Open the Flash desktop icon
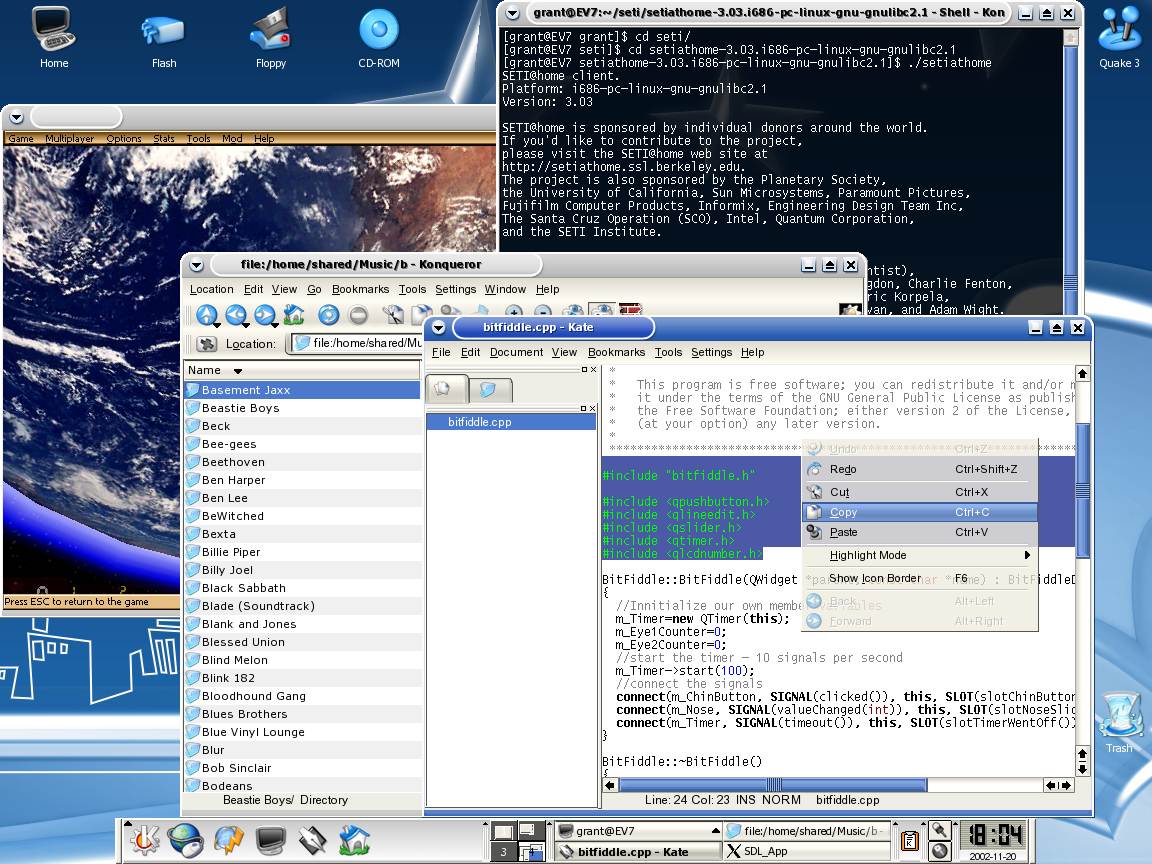 point(164,38)
